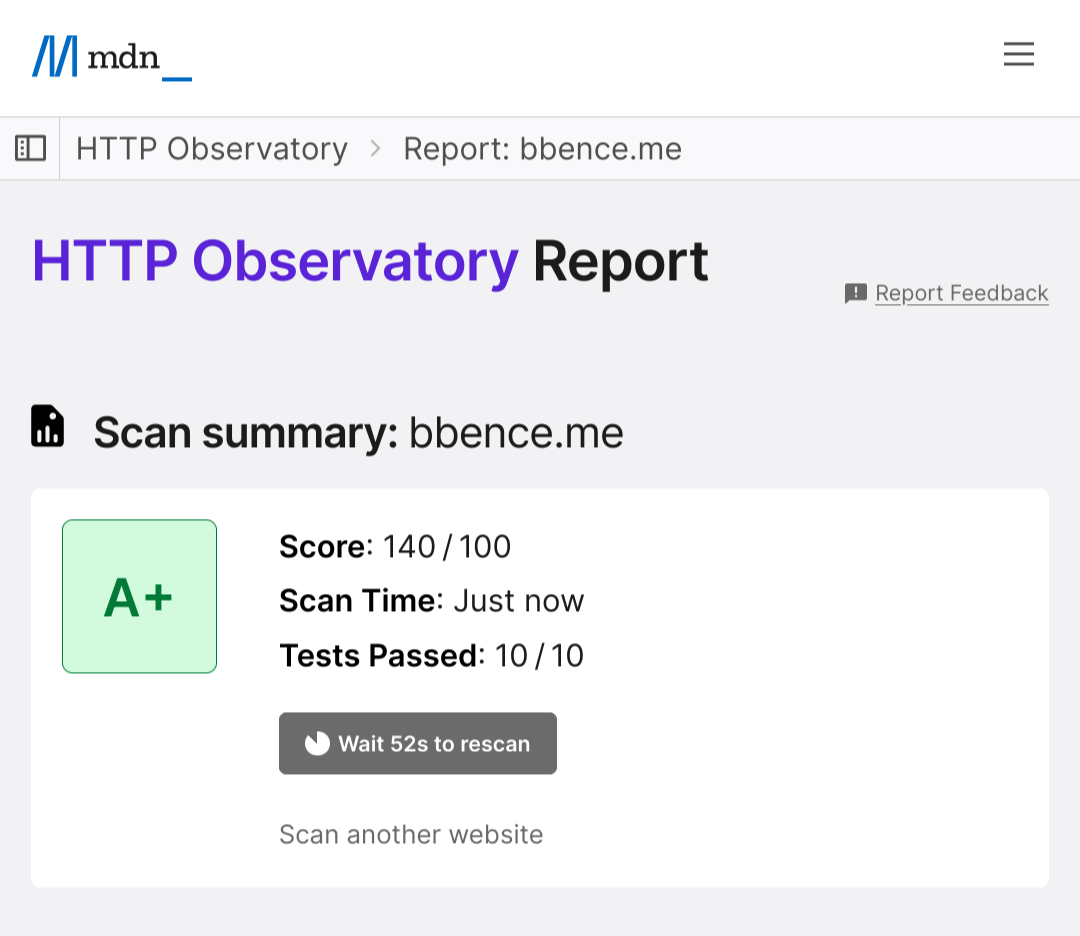Toggle the sidebar panel icon

(x=30, y=148)
